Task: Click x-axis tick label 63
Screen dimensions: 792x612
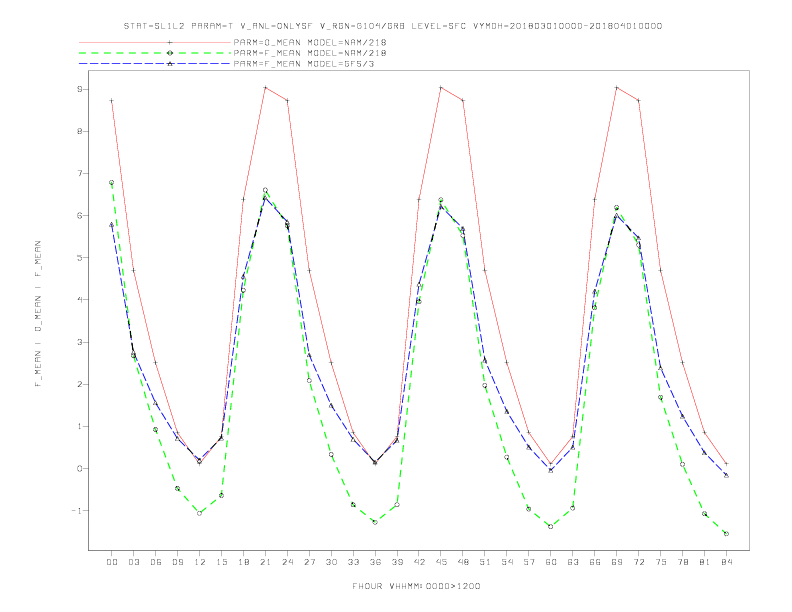Action: coord(573,562)
